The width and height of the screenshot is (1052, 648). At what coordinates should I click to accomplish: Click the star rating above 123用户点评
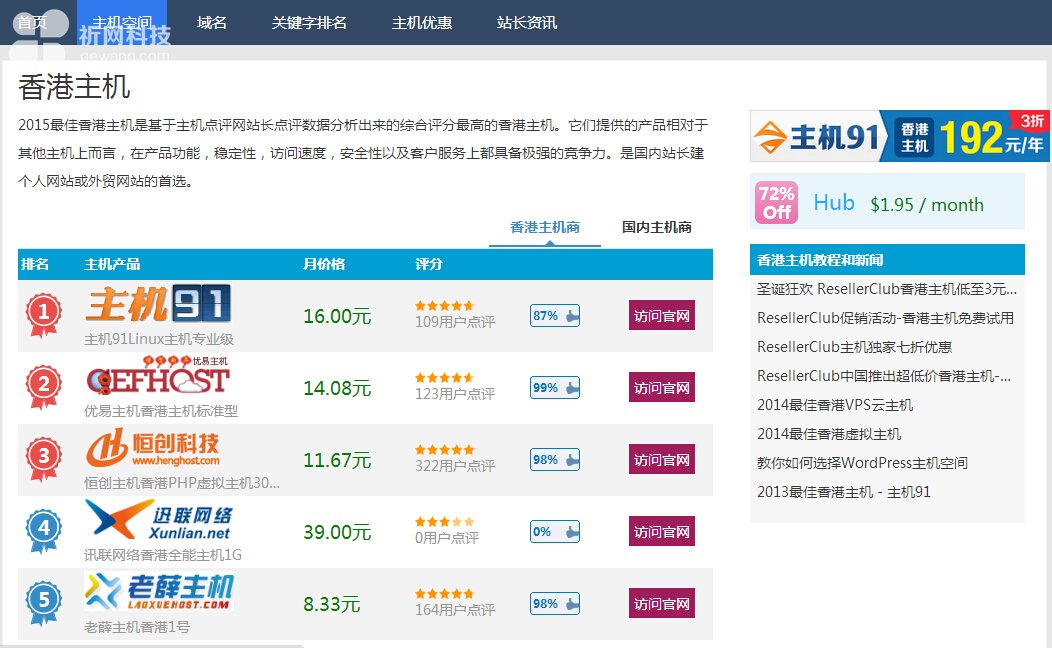(x=444, y=378)
